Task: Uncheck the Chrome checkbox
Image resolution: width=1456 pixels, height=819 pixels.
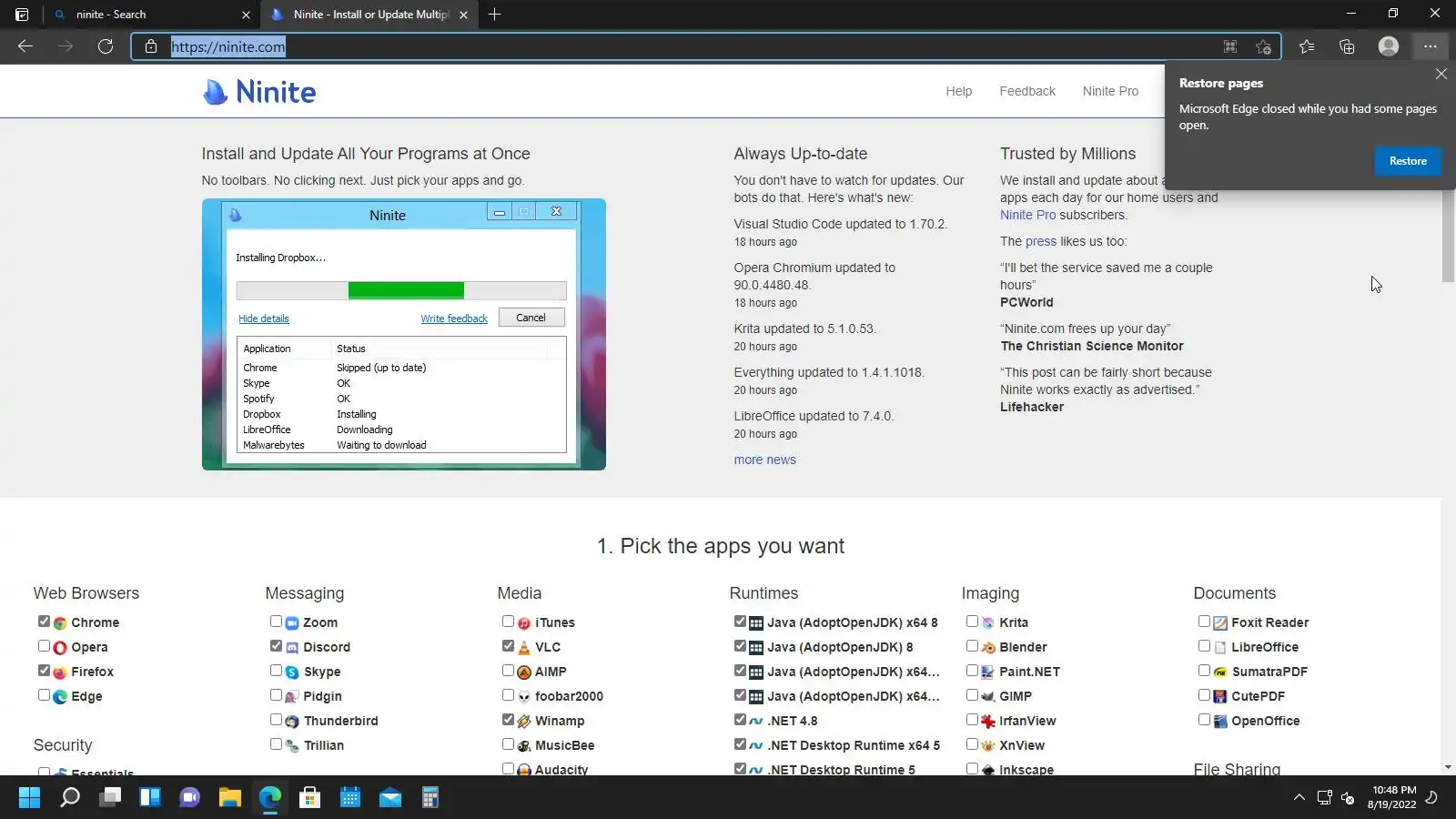Action: tap(44, 622)
